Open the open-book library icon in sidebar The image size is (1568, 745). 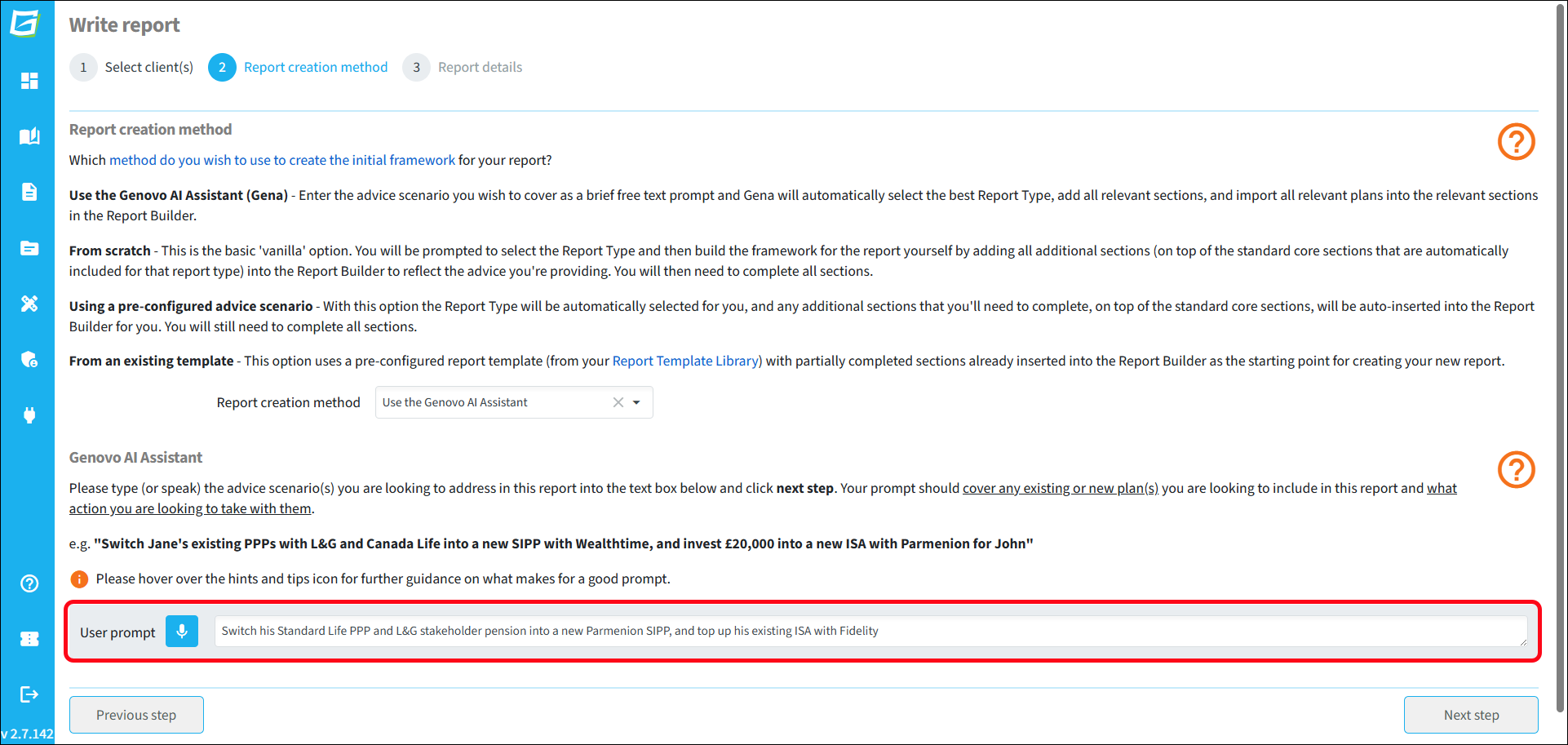[x=29, y=136]
